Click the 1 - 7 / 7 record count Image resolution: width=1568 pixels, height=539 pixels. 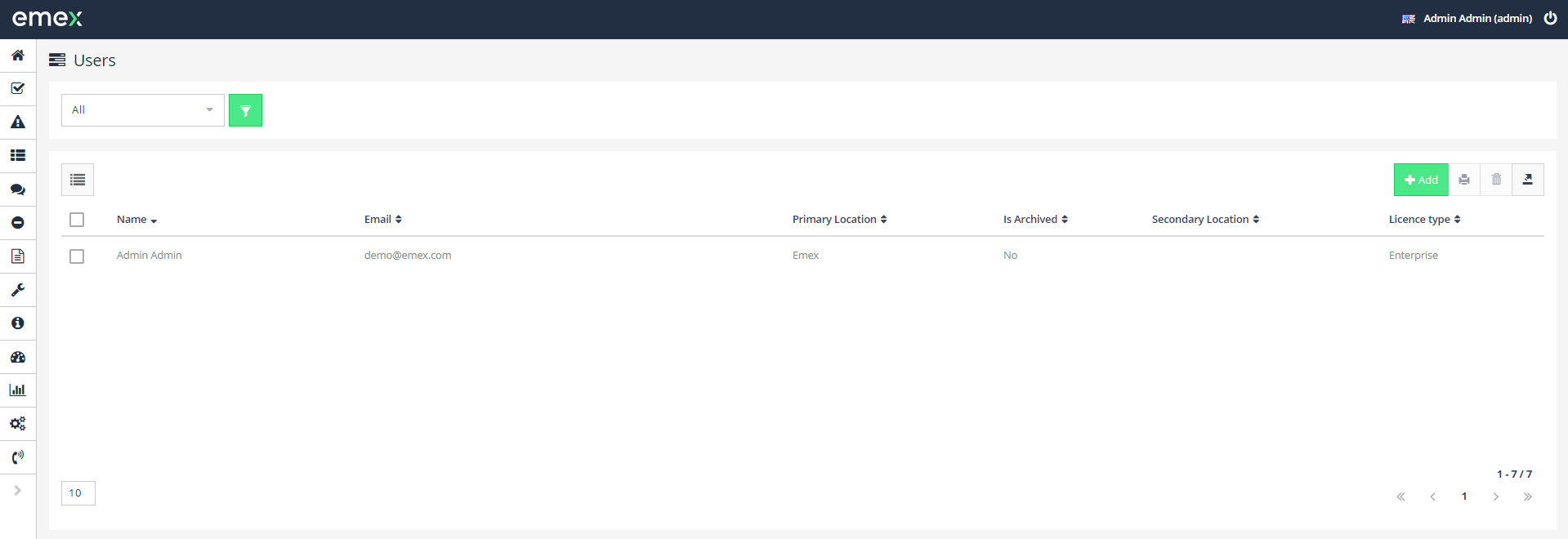point(1514,474)
